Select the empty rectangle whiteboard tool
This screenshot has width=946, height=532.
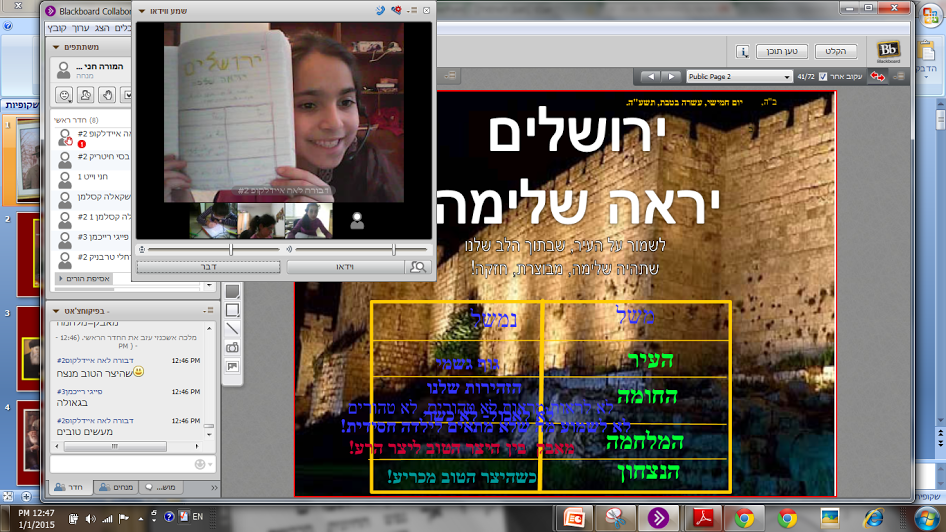coord(232,311)
